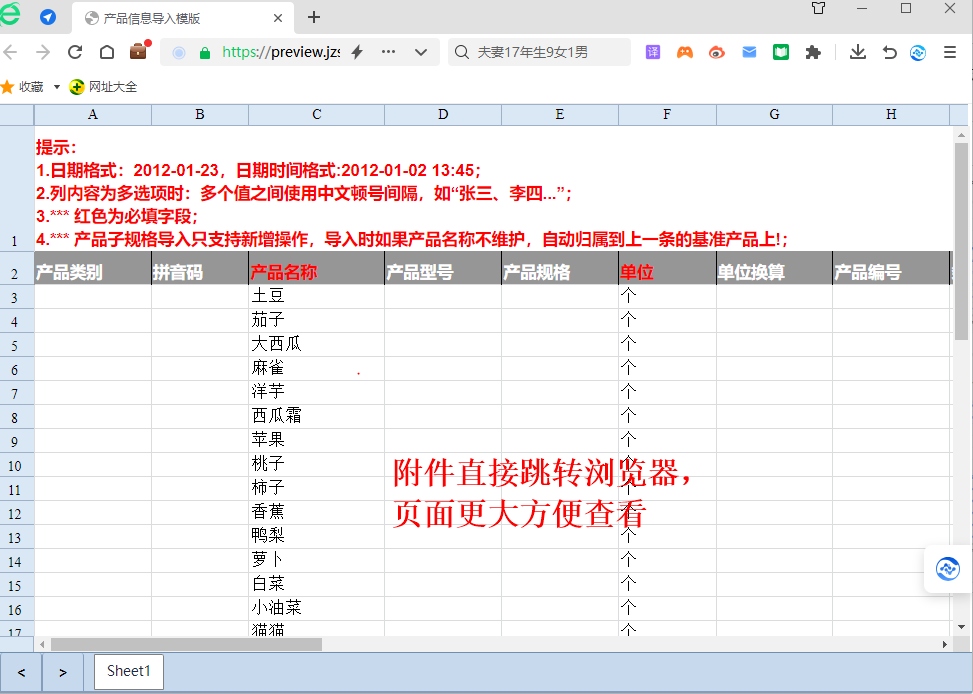Screen dimensions: 973x694
Task: Click the horizontal scrollbar right arrow
Action: pos(944,644)
